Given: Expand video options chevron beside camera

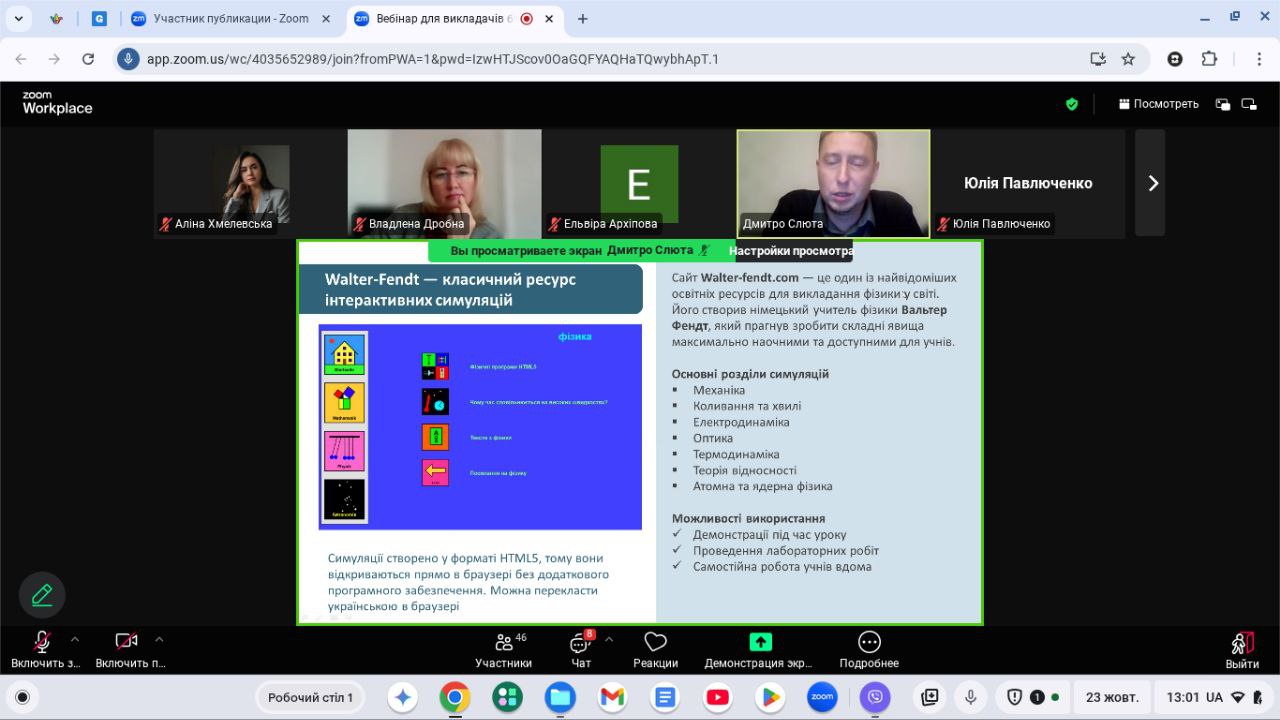Looking at the screenshot, I should [159, 639].
